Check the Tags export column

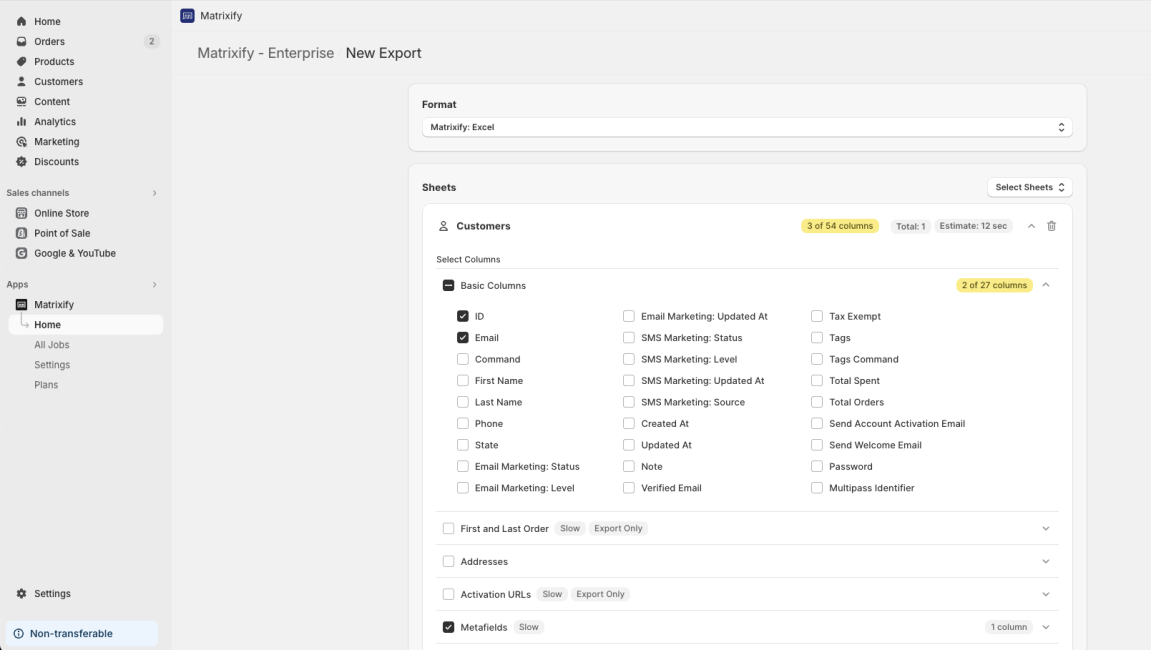(x=817, y=337)
